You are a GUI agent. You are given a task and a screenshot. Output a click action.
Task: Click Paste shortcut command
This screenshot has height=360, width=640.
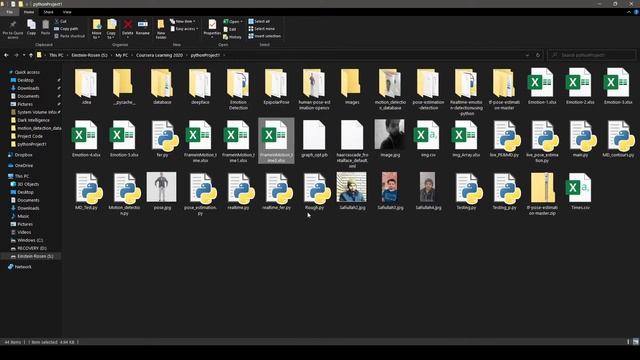point(69,36)
